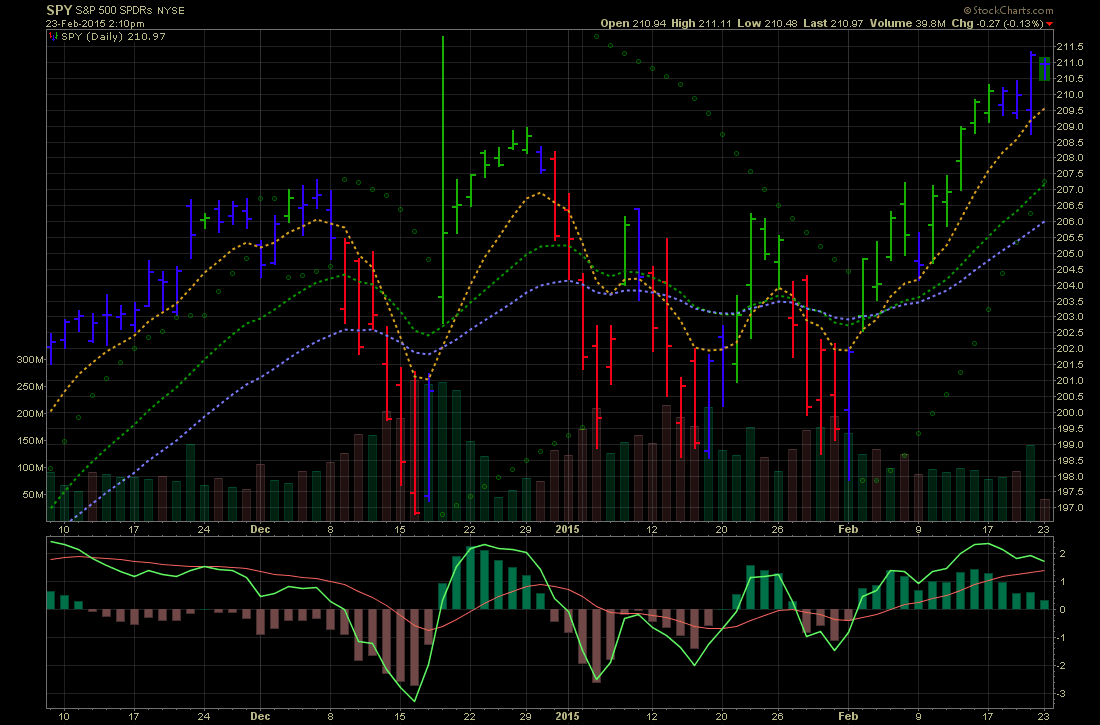Click the 211.5 price axis label
1100x725 pixels.
[x=1069, y=47]
